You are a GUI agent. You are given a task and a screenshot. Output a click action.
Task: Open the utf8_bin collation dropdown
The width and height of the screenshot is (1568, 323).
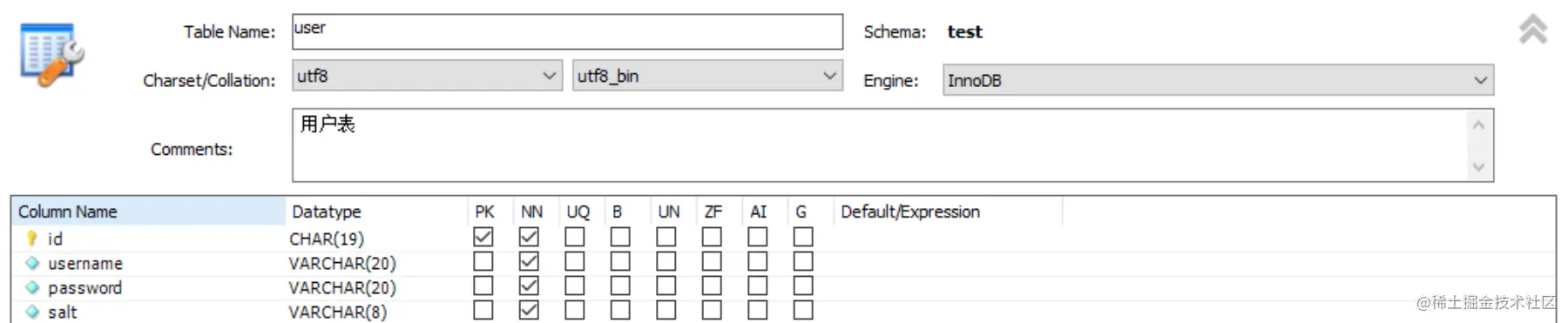pos(707,76)
